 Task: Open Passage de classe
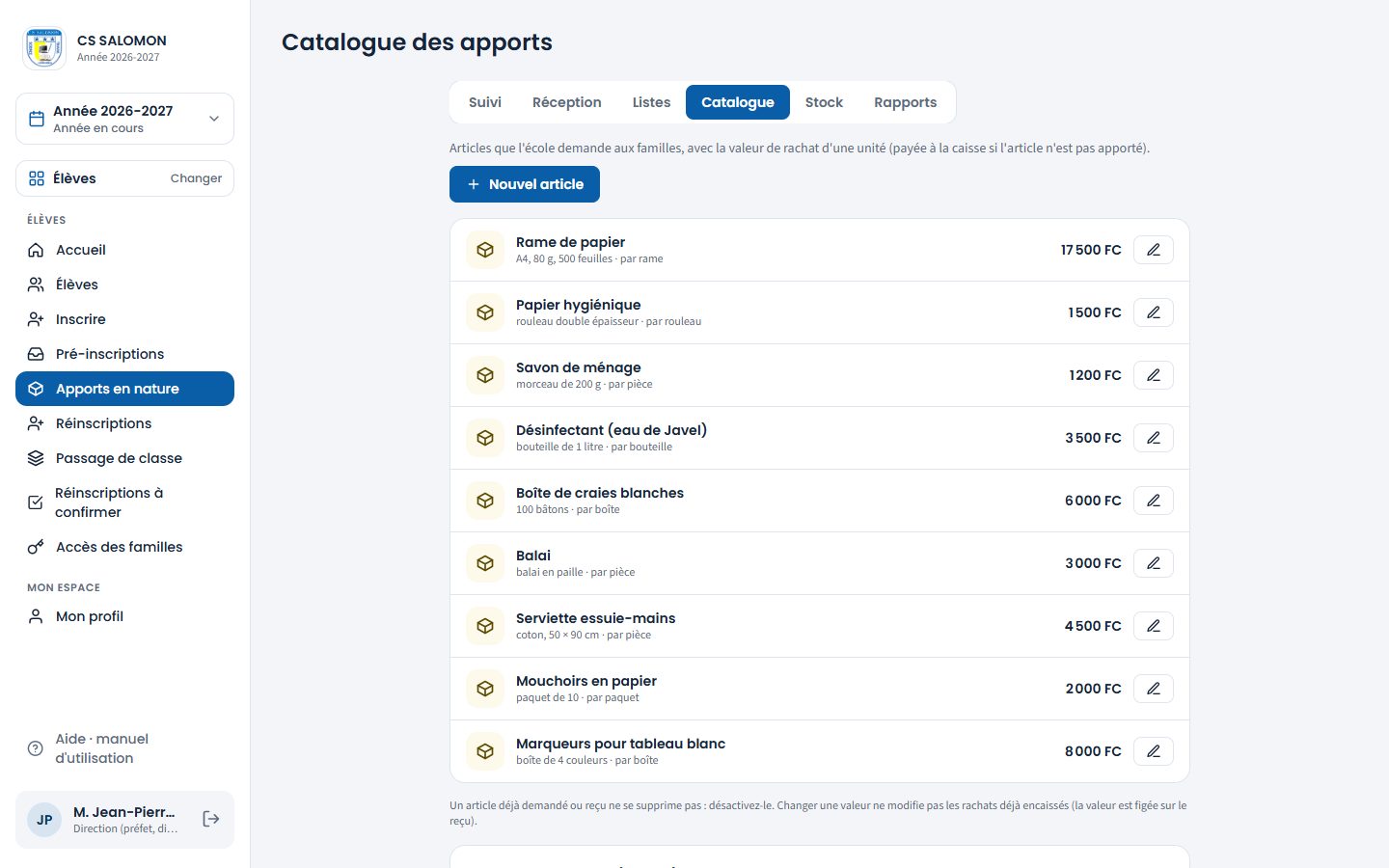tap(124, 458)
